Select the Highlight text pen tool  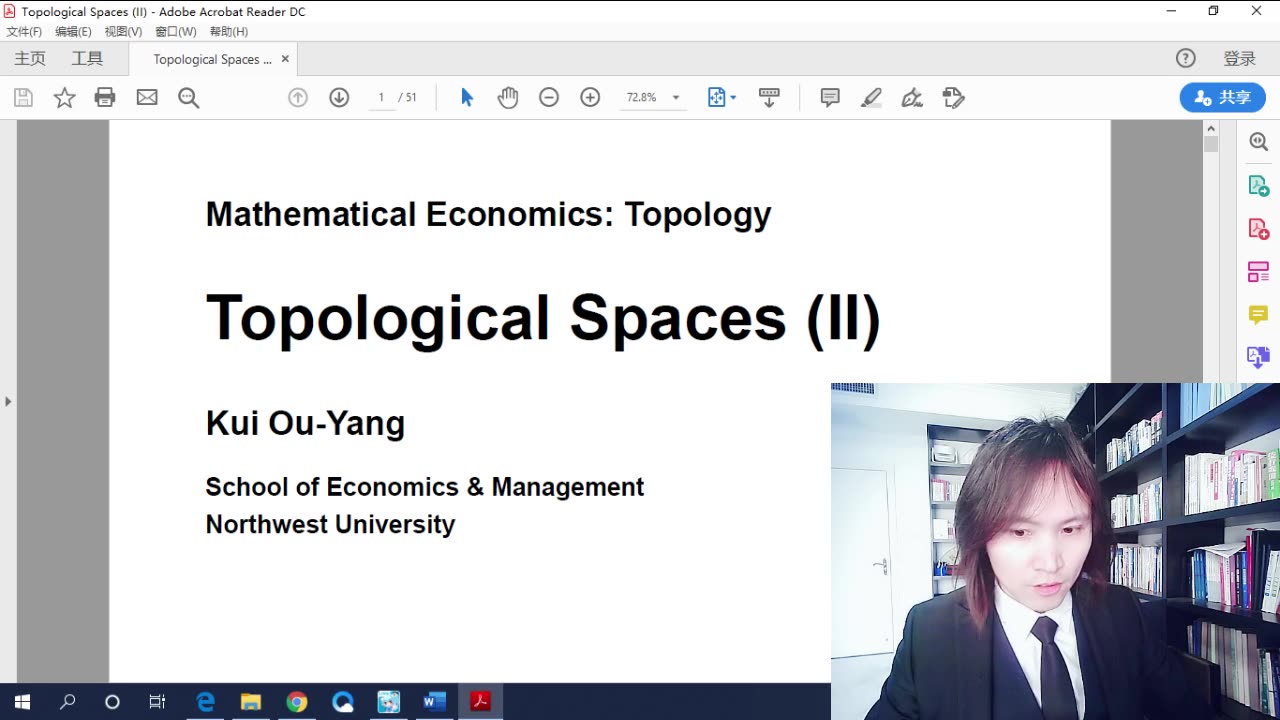point(871,97)
